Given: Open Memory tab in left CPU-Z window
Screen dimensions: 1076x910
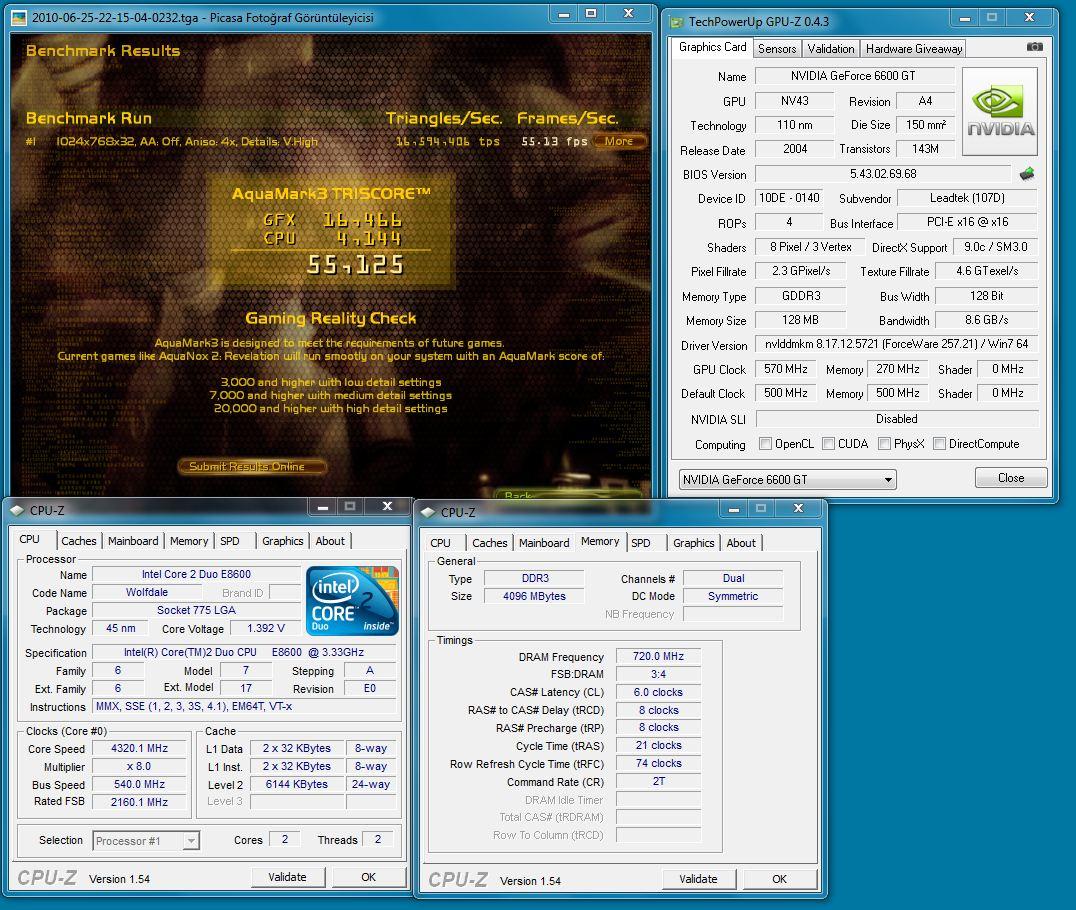Looking at the screenshot, I should [189, 541].
